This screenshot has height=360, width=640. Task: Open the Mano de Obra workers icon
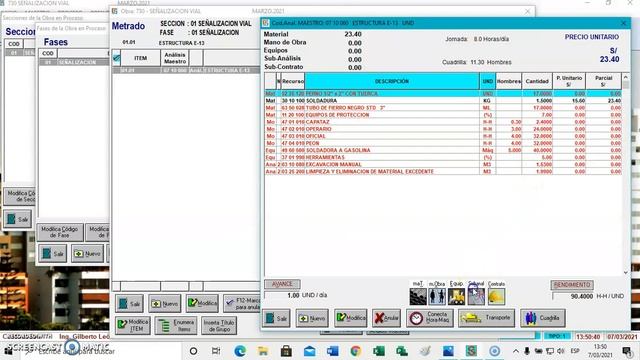(437, 296)
